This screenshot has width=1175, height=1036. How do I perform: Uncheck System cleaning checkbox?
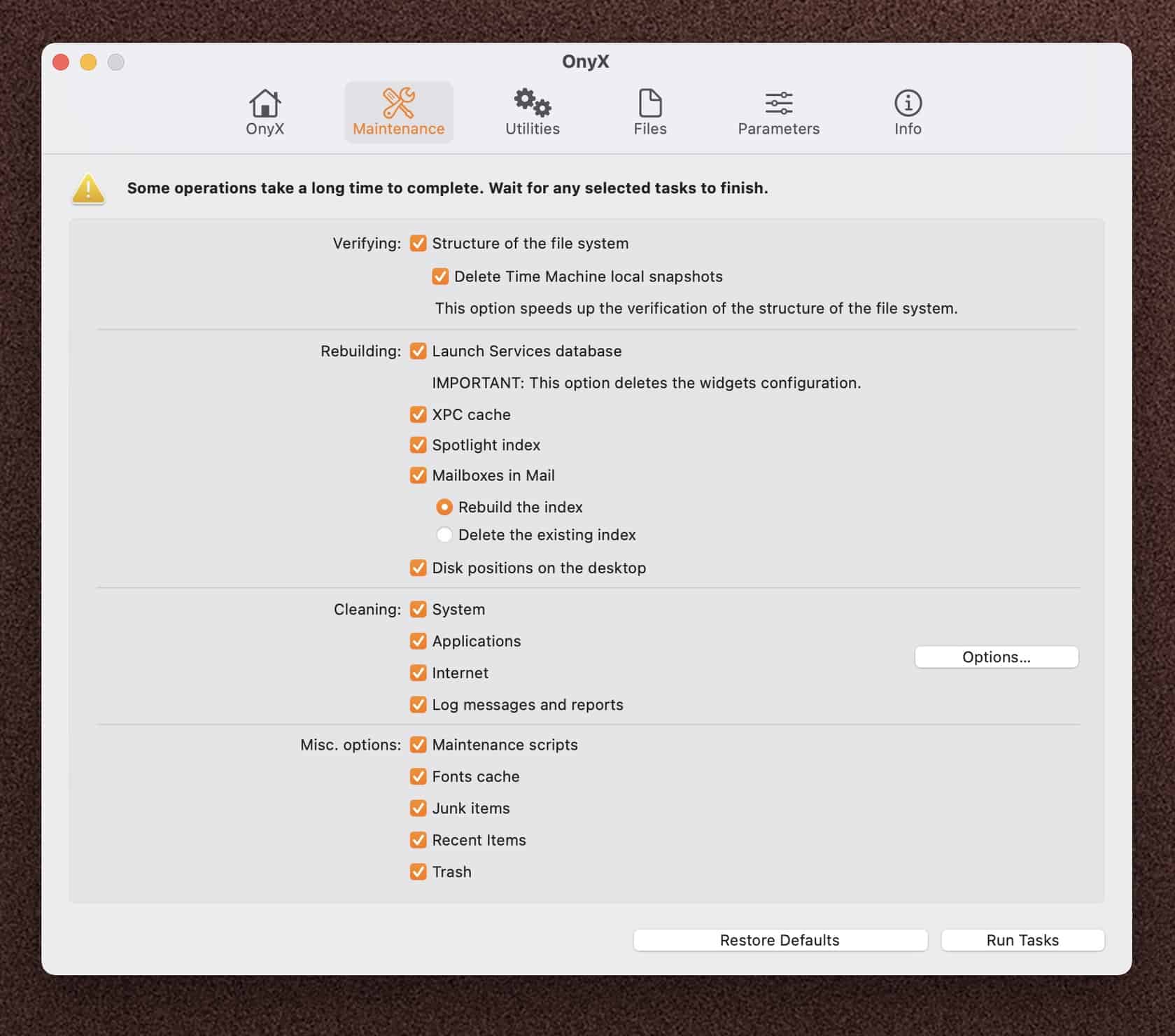click(x=418, y=610)
